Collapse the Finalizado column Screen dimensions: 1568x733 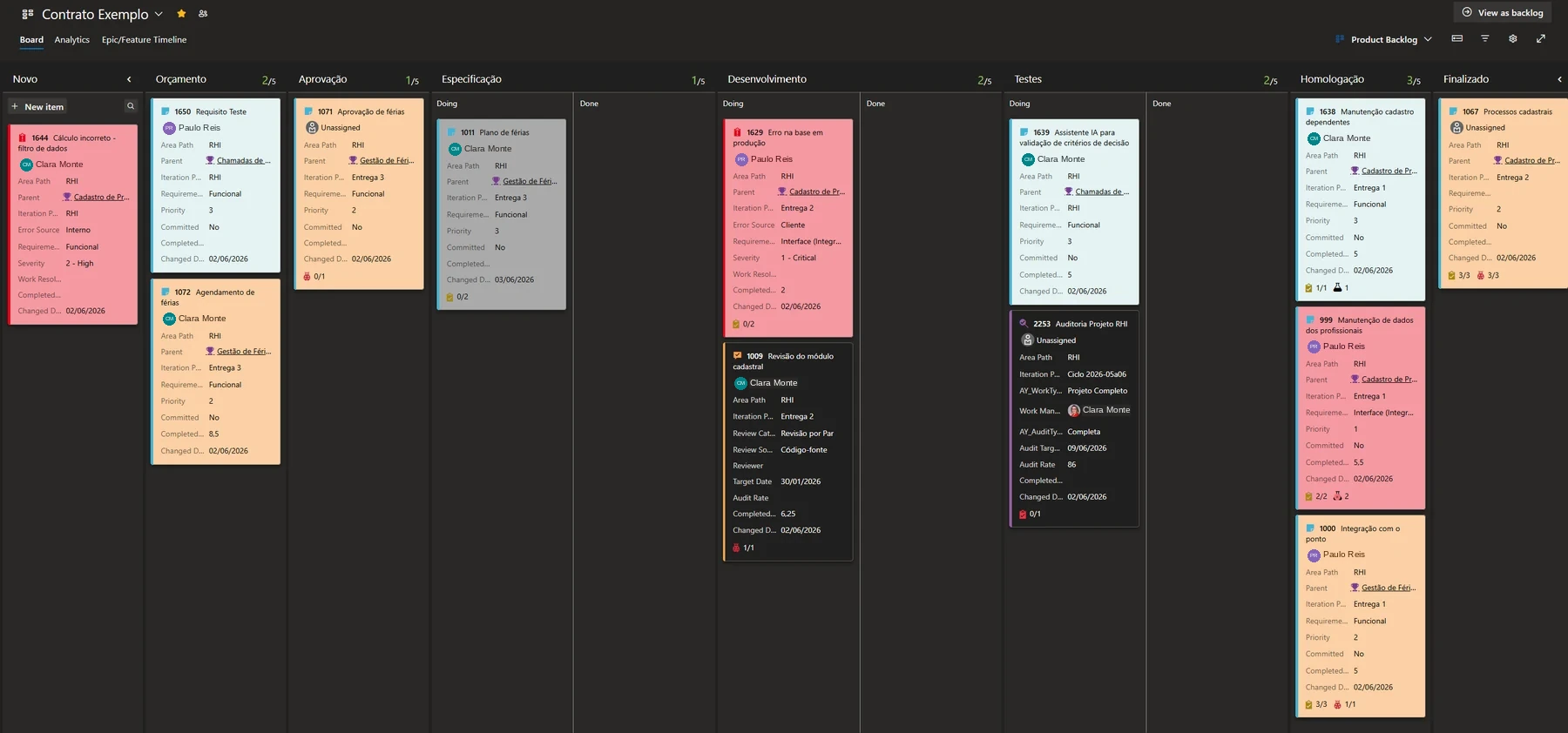click(x=1559, y=79)
